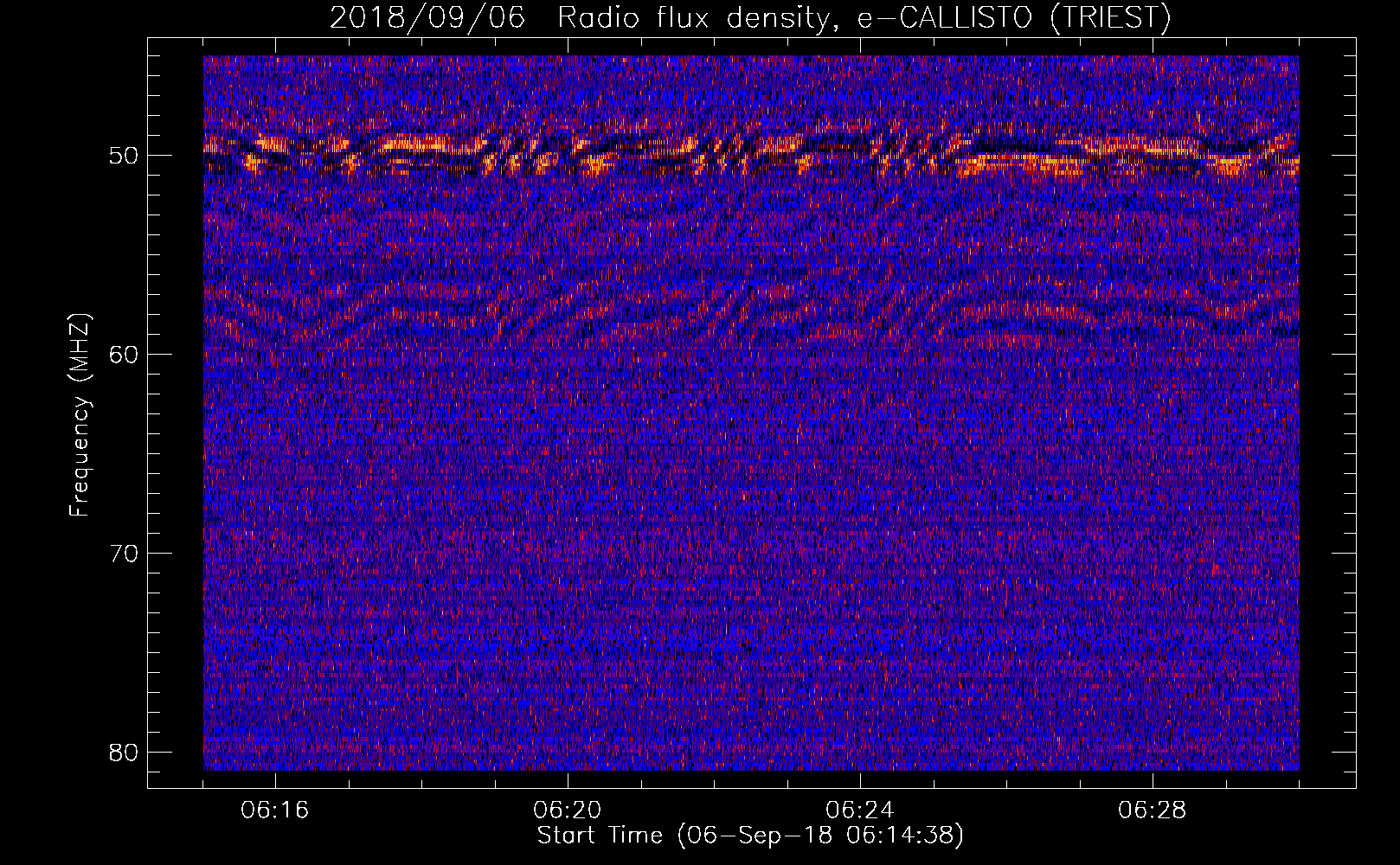Click the 50 frequency tick label
Screen dimensions: 1400x865
pos(125,156)
